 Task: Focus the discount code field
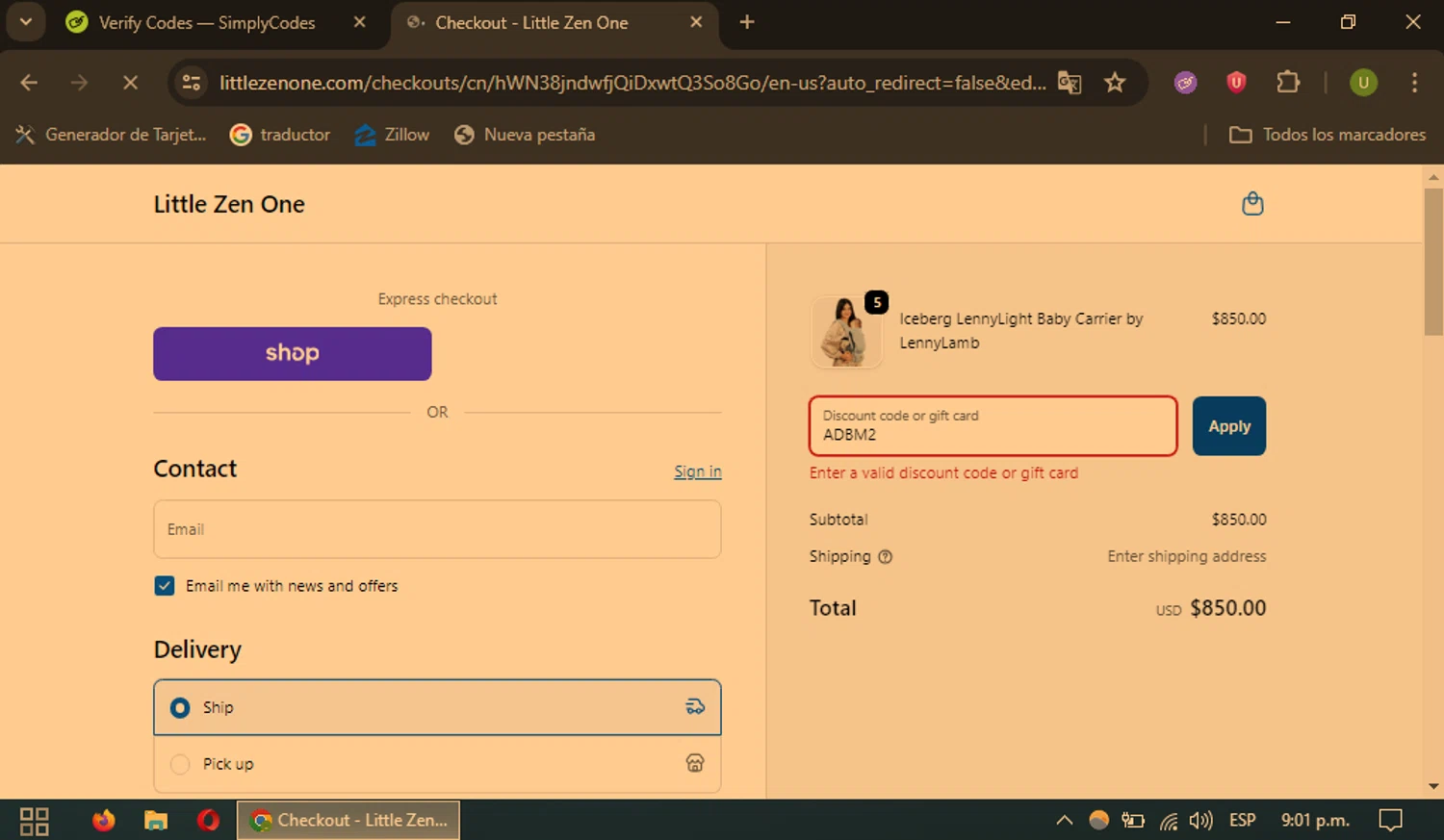tap(993, 425)
